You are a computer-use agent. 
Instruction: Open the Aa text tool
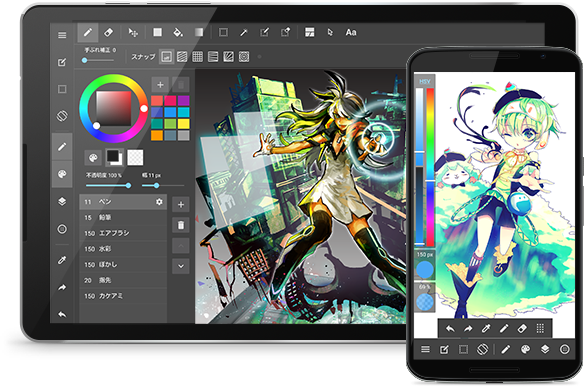[350, 32]
